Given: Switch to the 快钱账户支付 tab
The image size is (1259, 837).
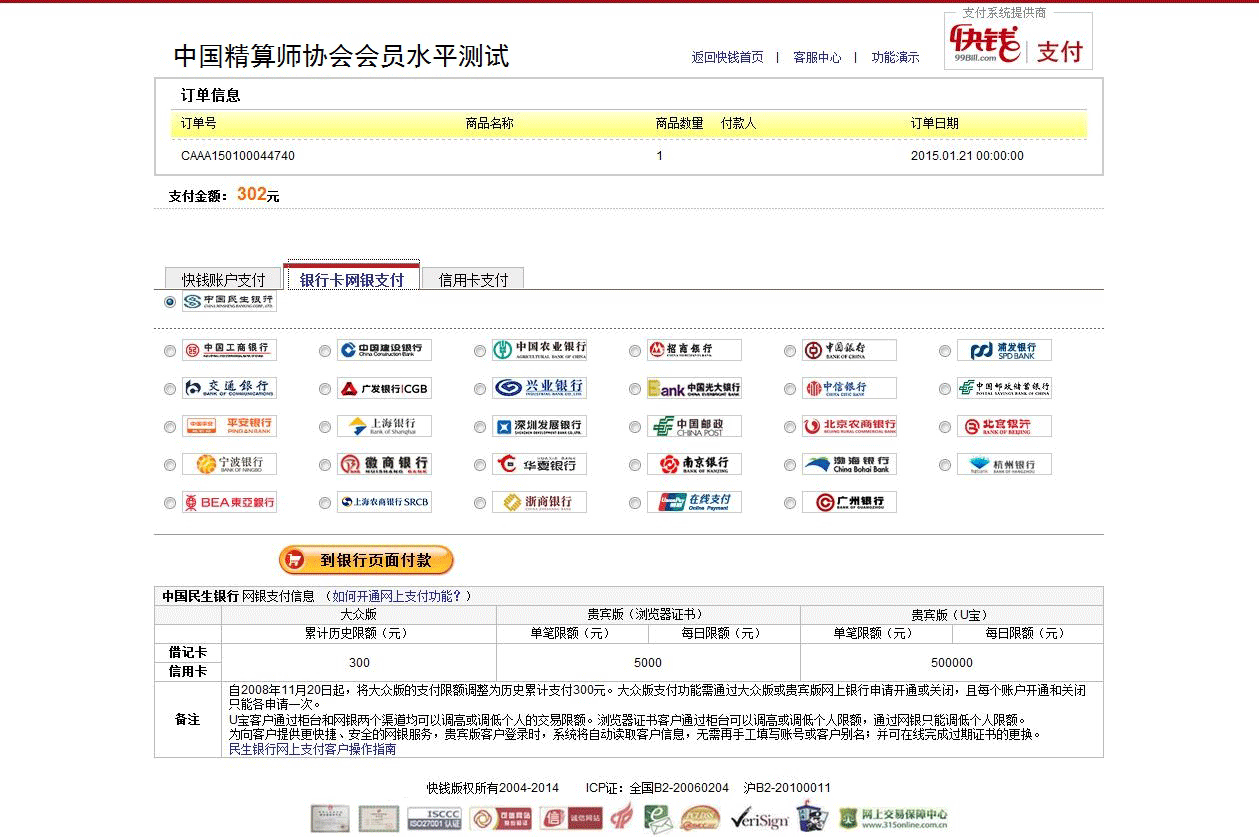Looking at the screenshot, I should pos(223,280).
